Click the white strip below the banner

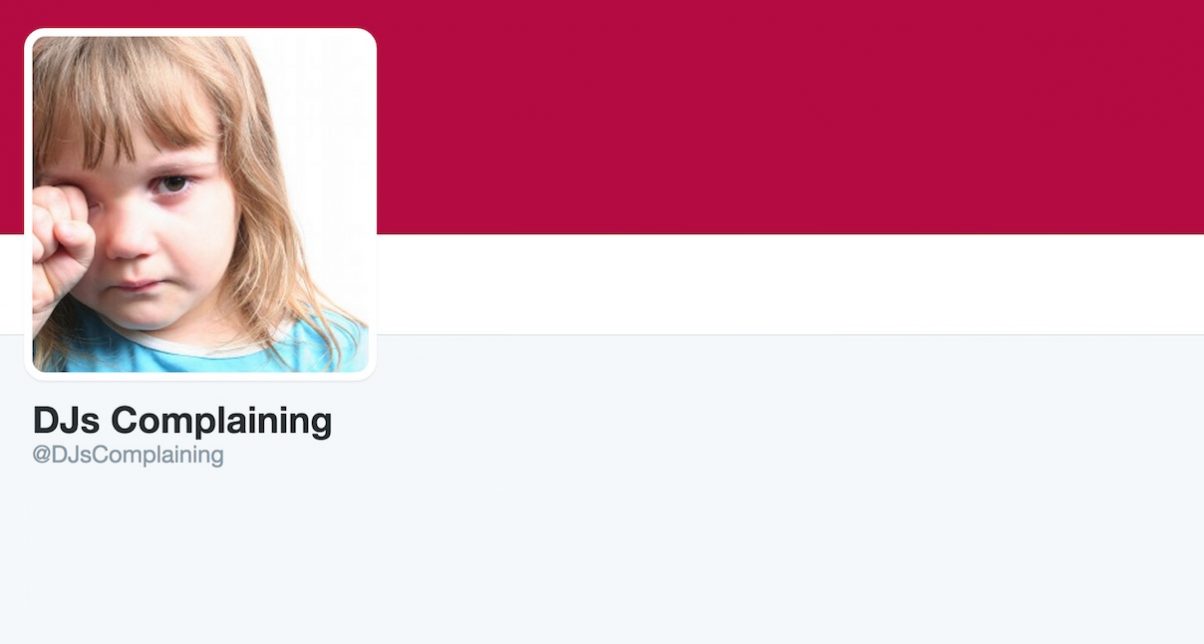[x=790, y=284]
